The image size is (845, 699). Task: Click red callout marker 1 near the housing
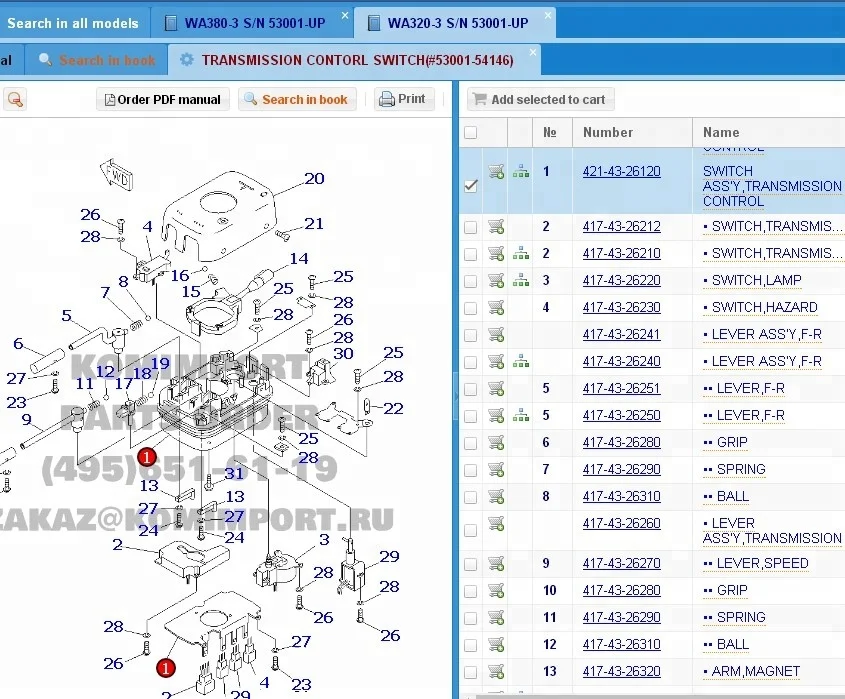coord(146,457)
